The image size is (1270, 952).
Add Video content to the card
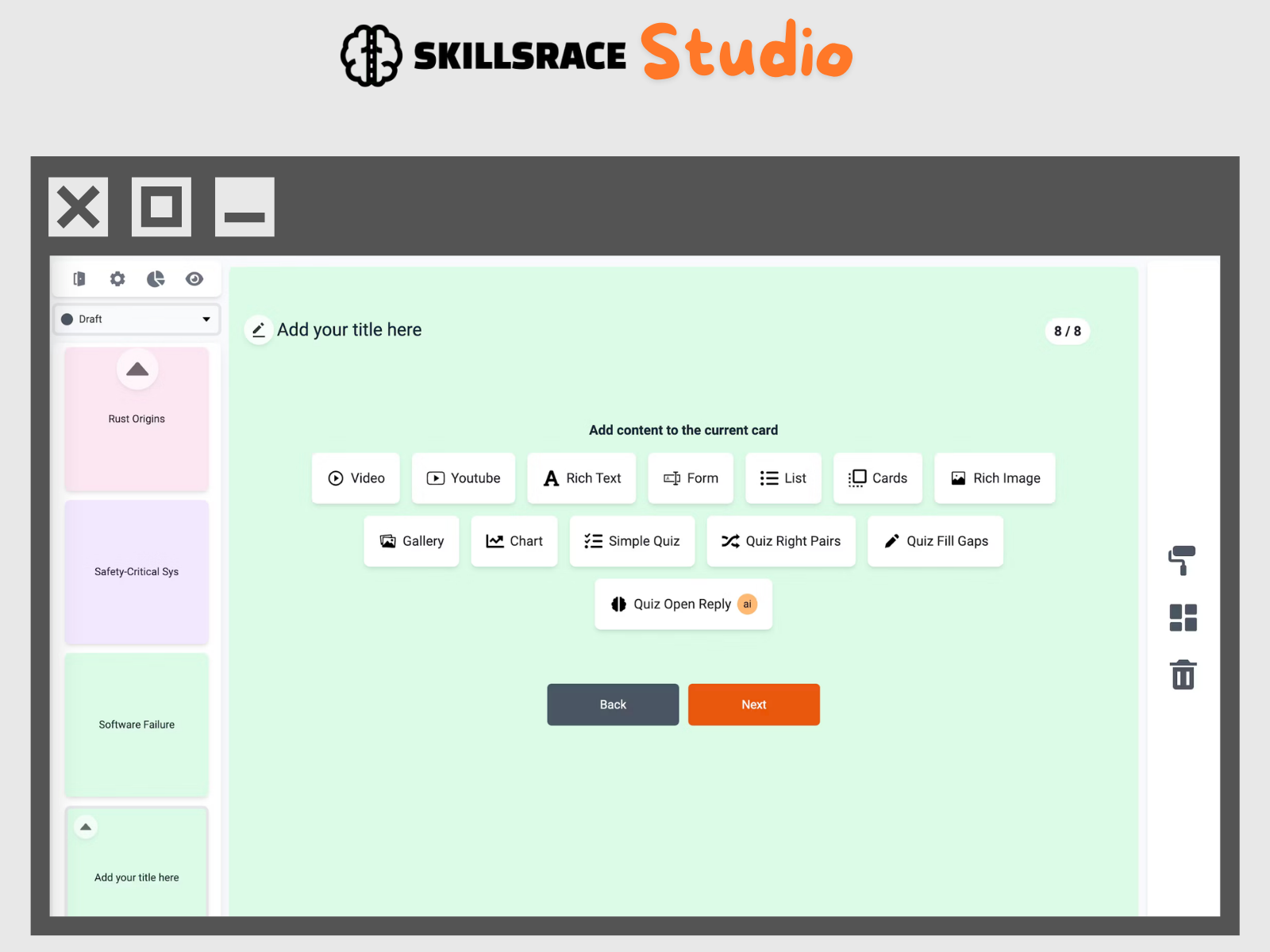point(356,478)
